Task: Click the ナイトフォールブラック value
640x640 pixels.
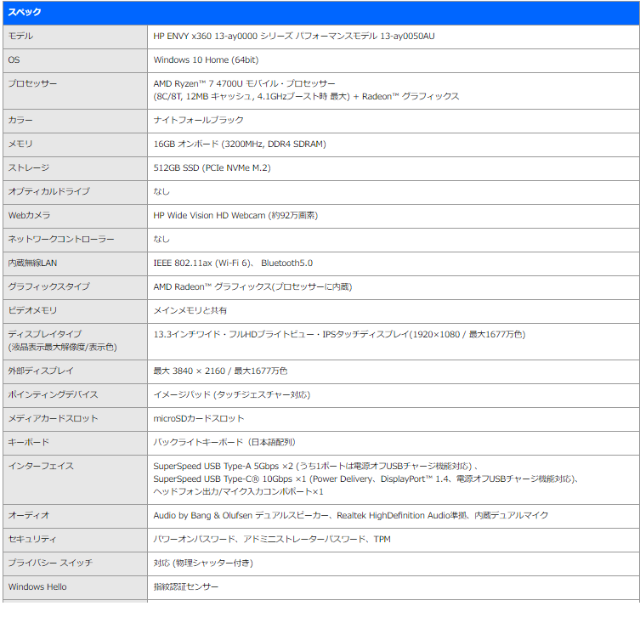Action: [198, 120]
